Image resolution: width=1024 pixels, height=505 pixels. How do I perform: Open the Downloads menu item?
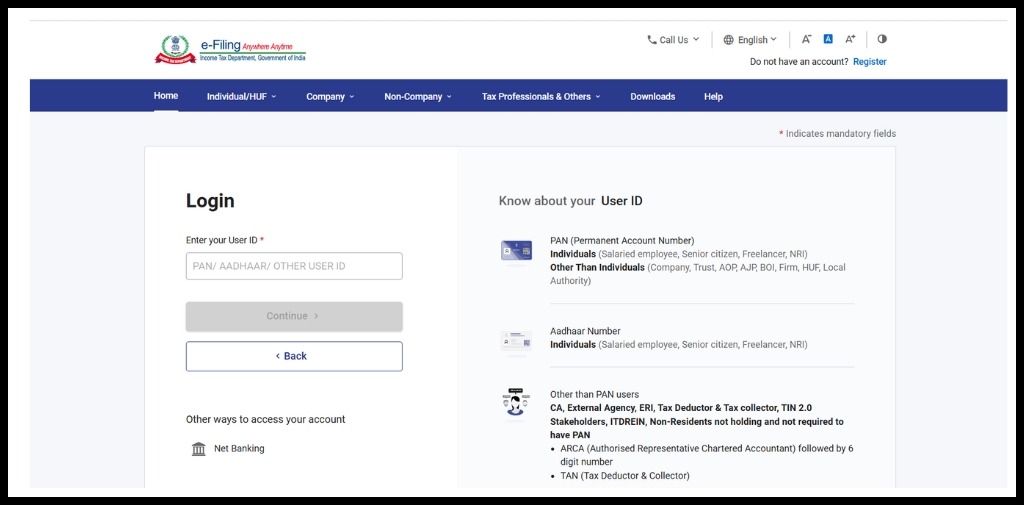[x=652, y=97]
